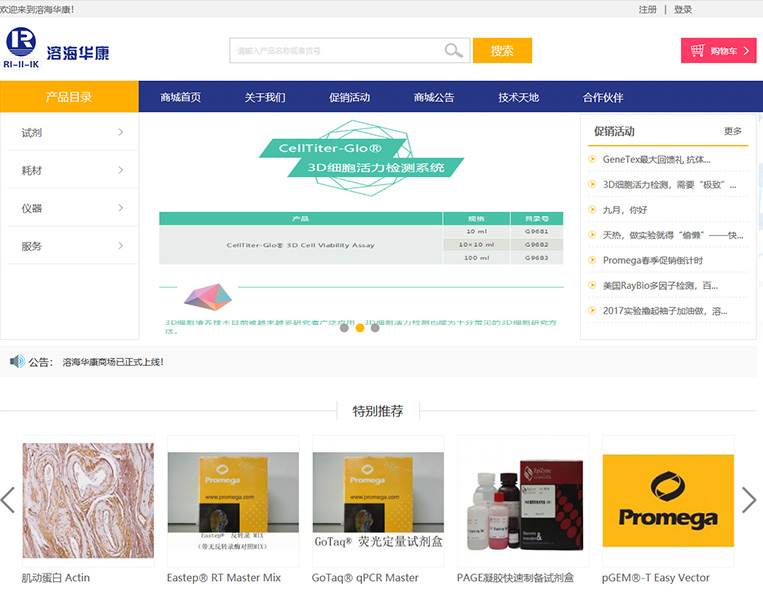Expand the 服务 category
This screenshot has height=606, width=763.
coord(69,246)
